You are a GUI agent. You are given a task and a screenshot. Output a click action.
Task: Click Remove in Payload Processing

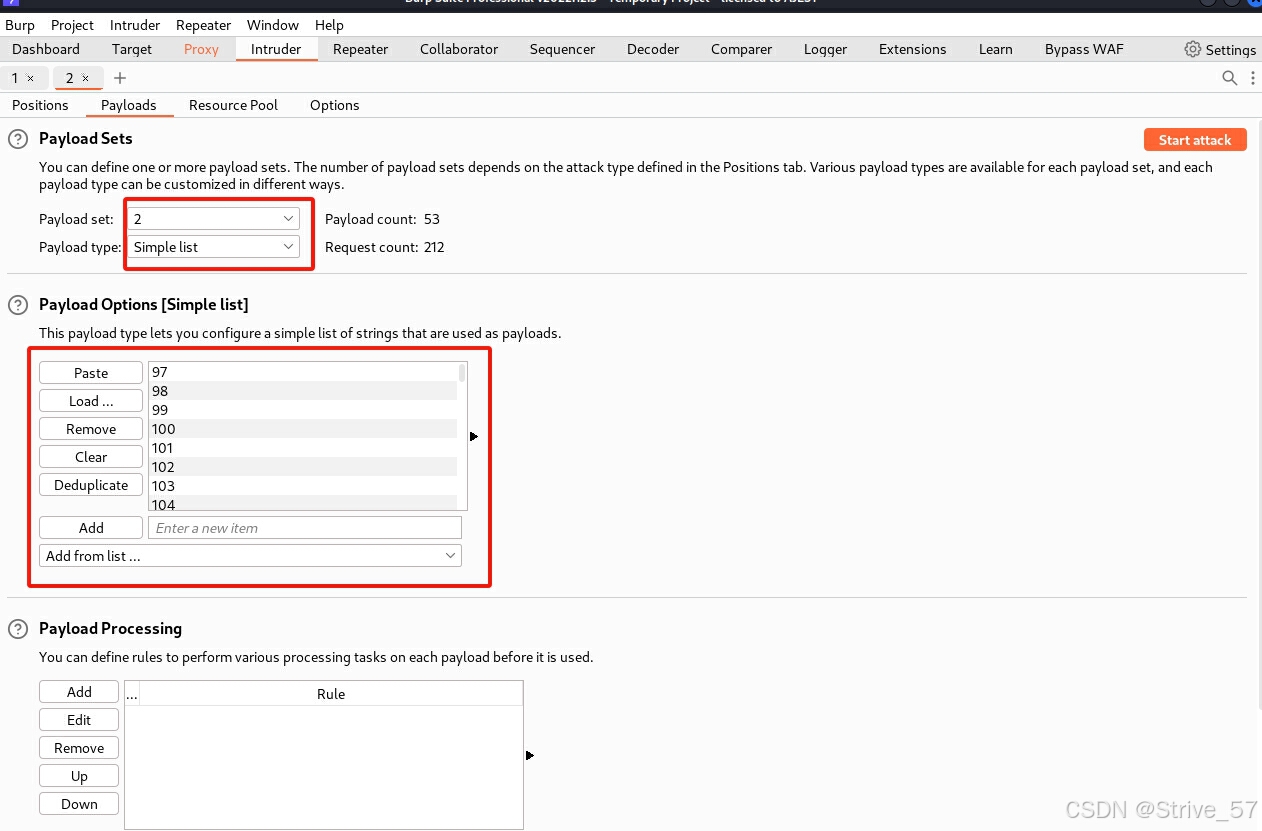pos(79,748)
